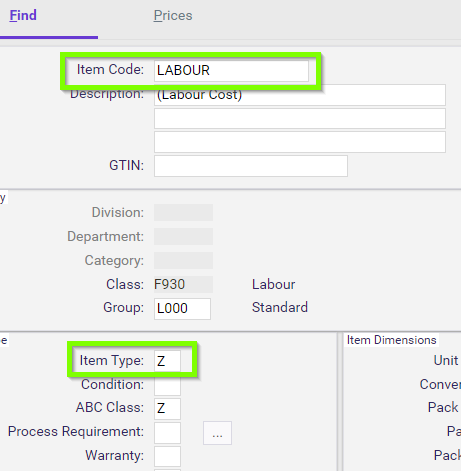Click the third description line field
Screen dimensions: 461x471
(x=300, y=142)
